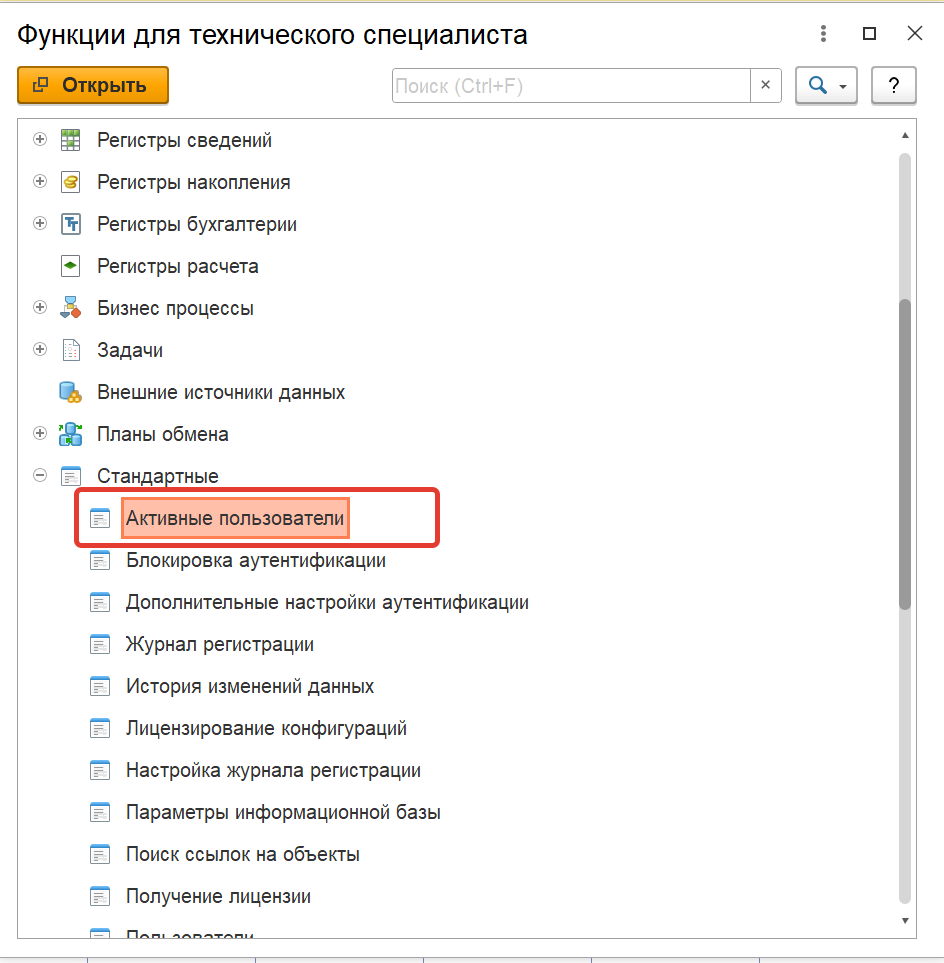Click the Настройка журнала регистрации icon
Screen dimensions: 944x963
(x=100, y=770)
